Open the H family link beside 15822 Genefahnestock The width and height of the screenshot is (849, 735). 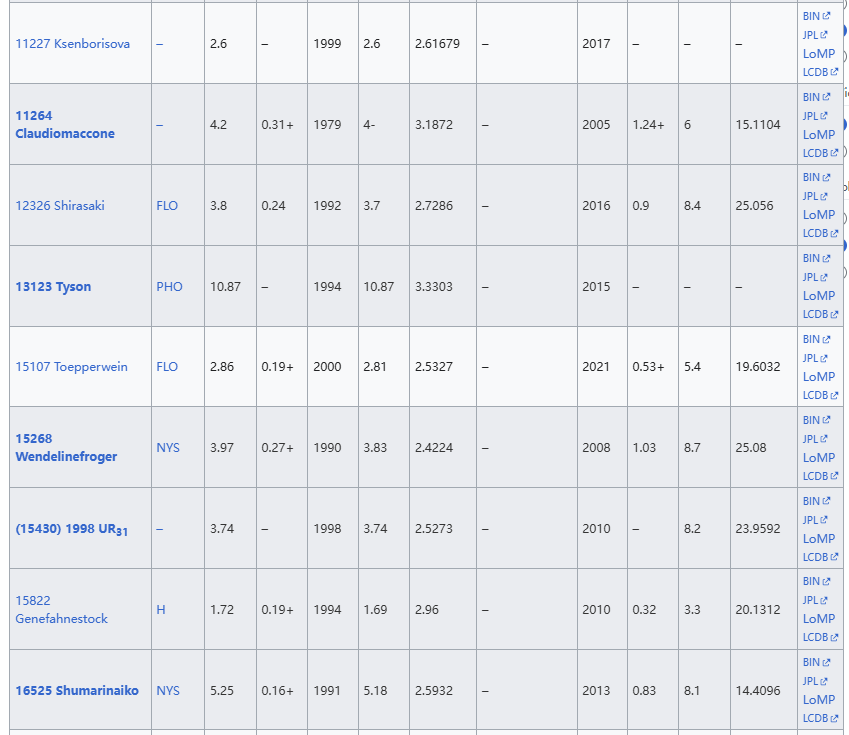click(x=161, y=610)
